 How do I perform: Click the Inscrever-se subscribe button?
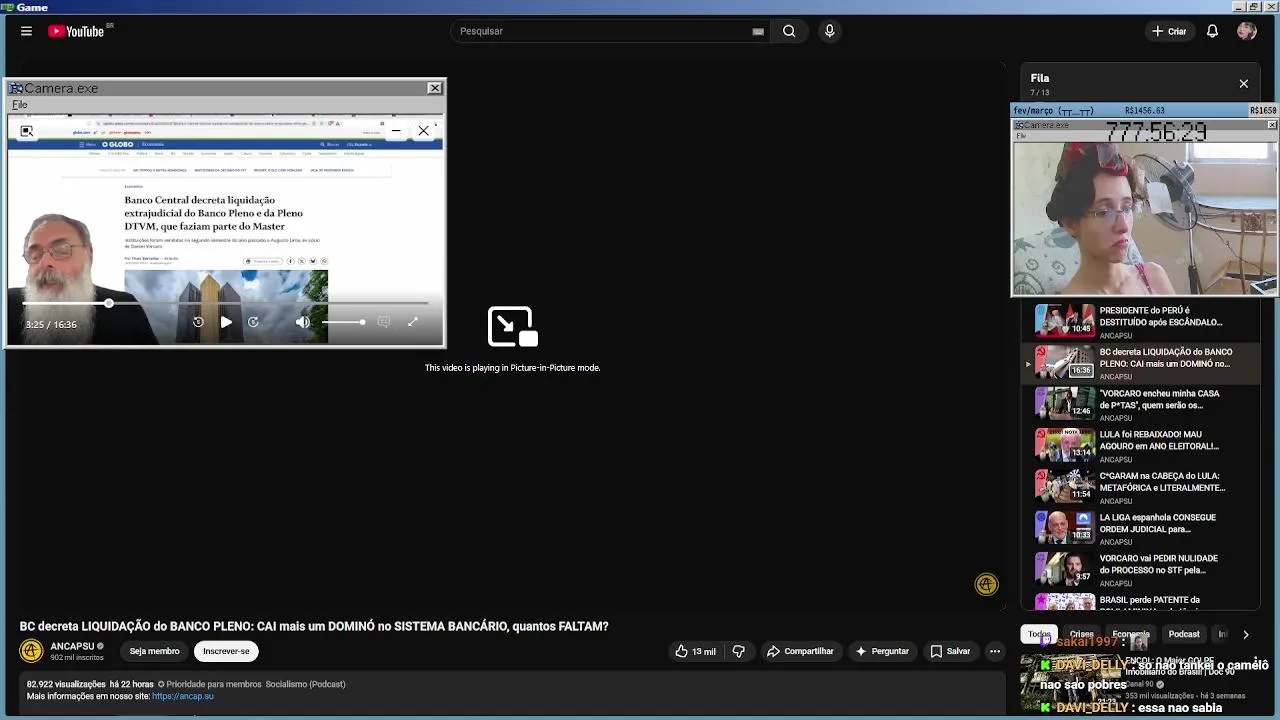(x=226, y=651)
